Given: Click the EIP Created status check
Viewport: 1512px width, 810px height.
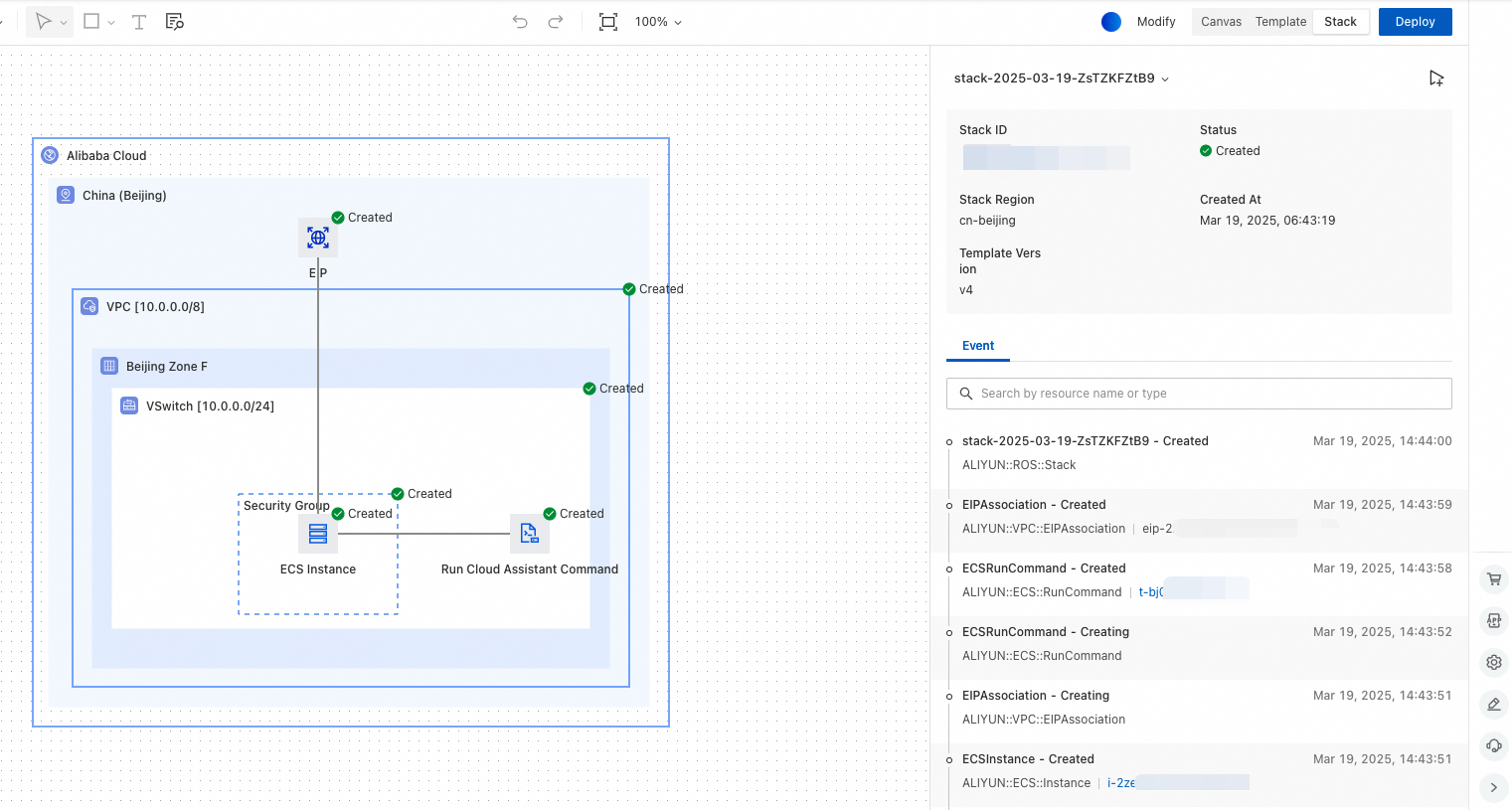Looking at the screenshot, I should pyautogui.click(x=338, y=218).
